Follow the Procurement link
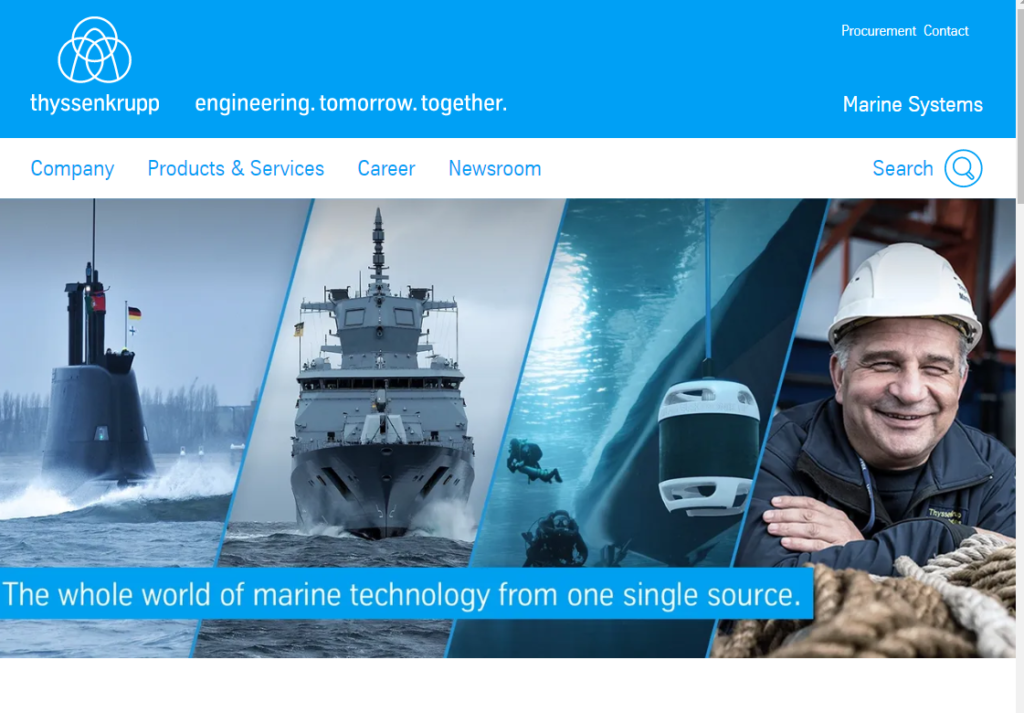The width and height of the screenshot is (1024, 713). tap(878, 31)
